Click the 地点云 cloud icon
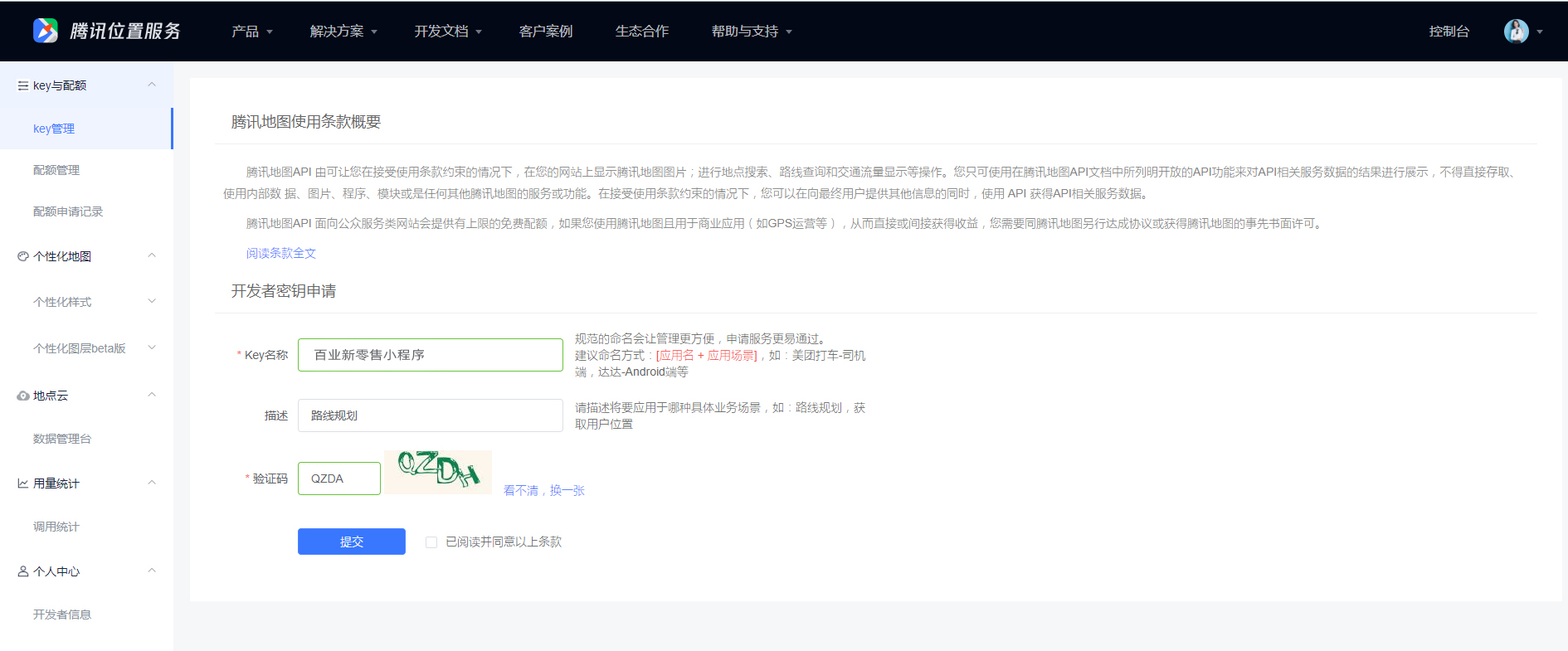 tap(23, 396)
